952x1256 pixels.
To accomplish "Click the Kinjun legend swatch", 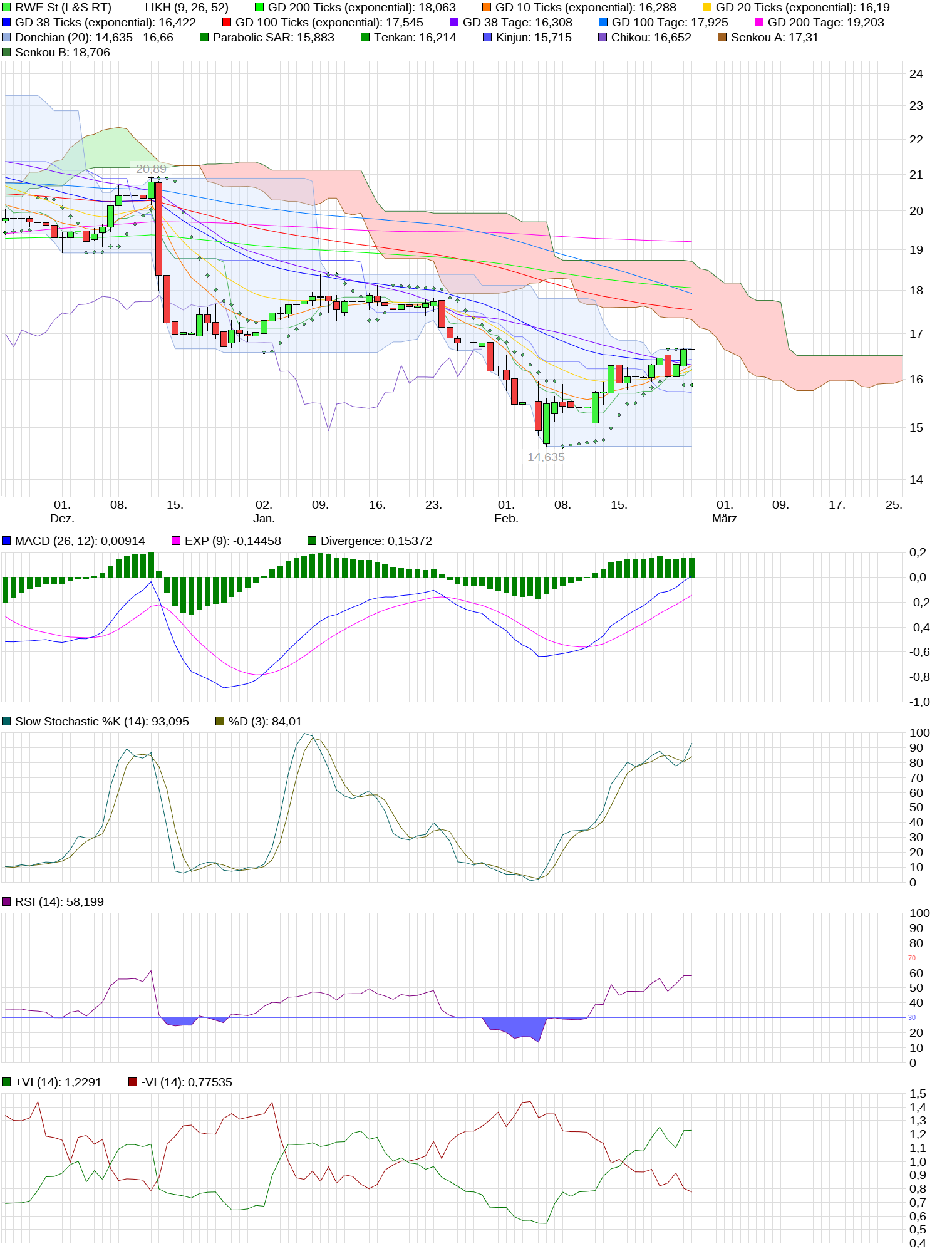I will tap(487, 38).
